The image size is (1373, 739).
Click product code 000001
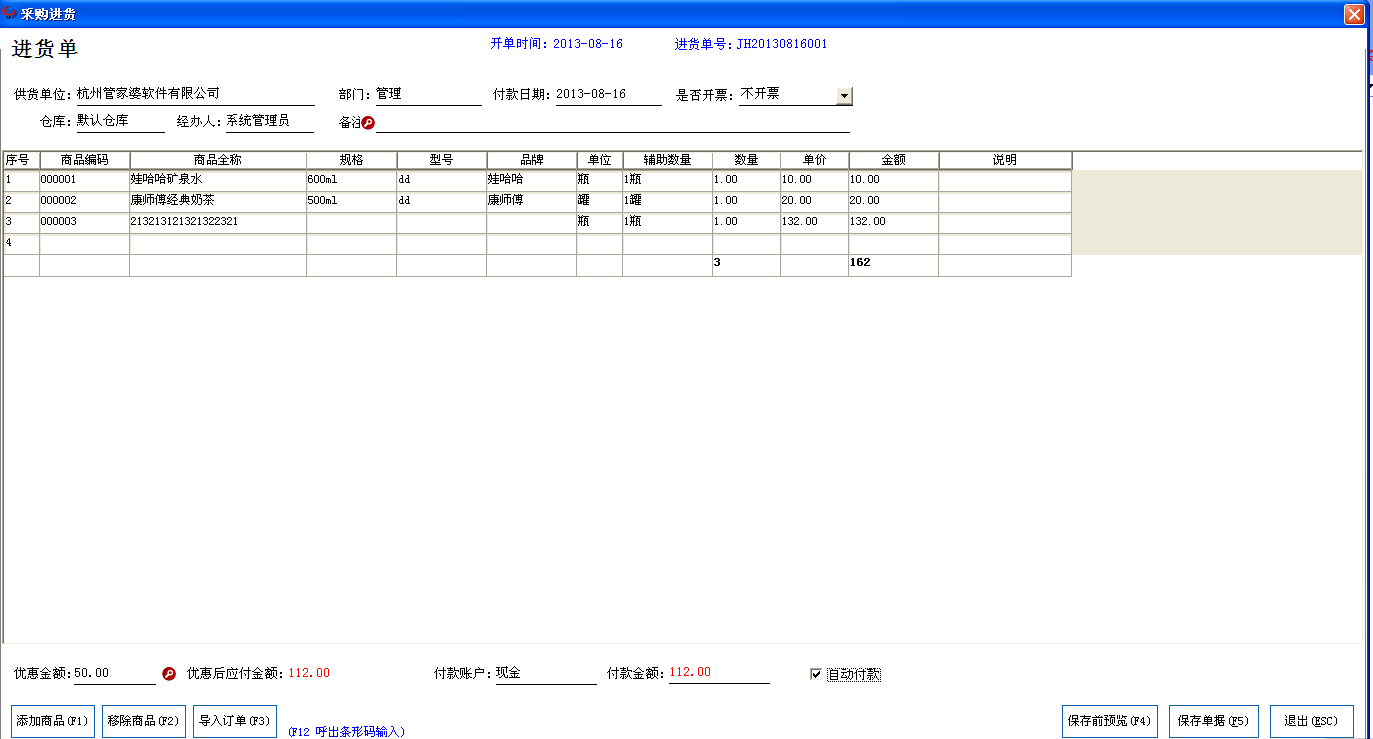tap(85, 180)
